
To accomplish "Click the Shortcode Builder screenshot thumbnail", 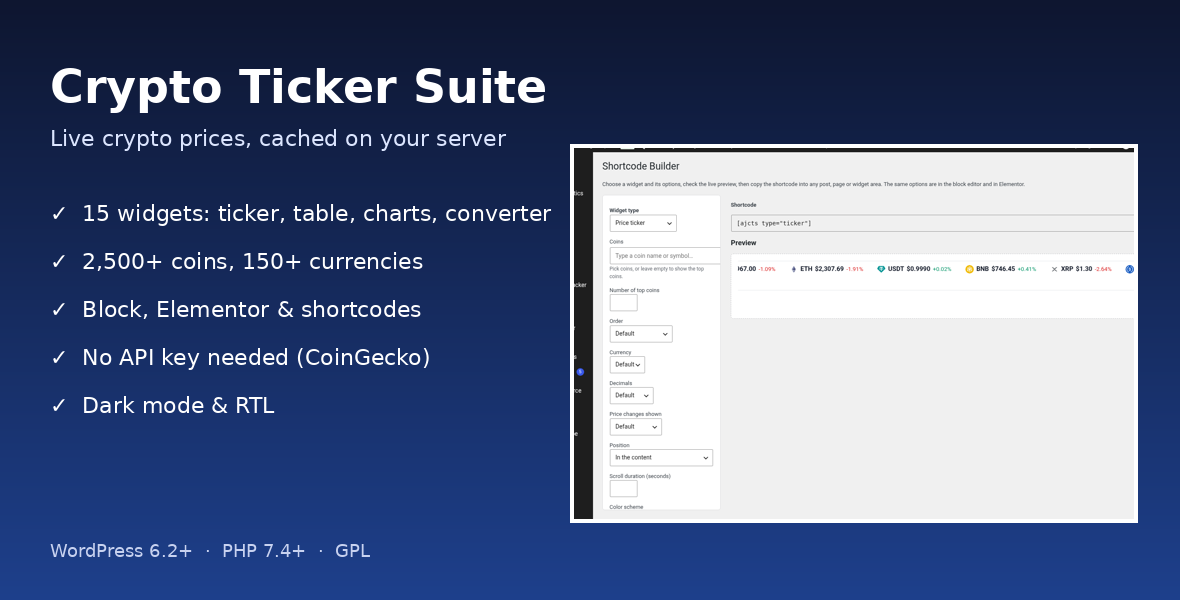I will click(853, 334).
